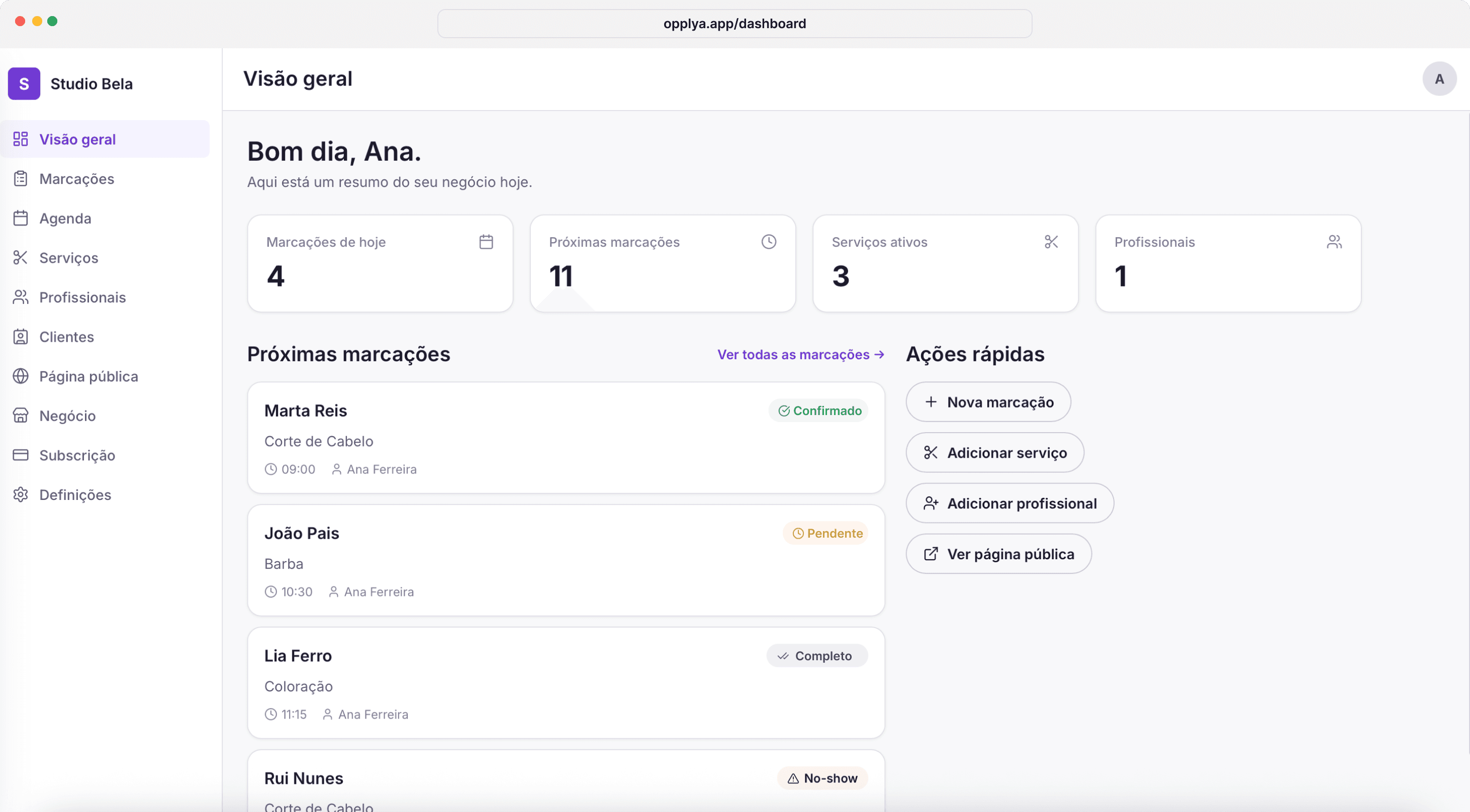
Task: Click the No-show badge on Rui Nunes
Action: 822,778
